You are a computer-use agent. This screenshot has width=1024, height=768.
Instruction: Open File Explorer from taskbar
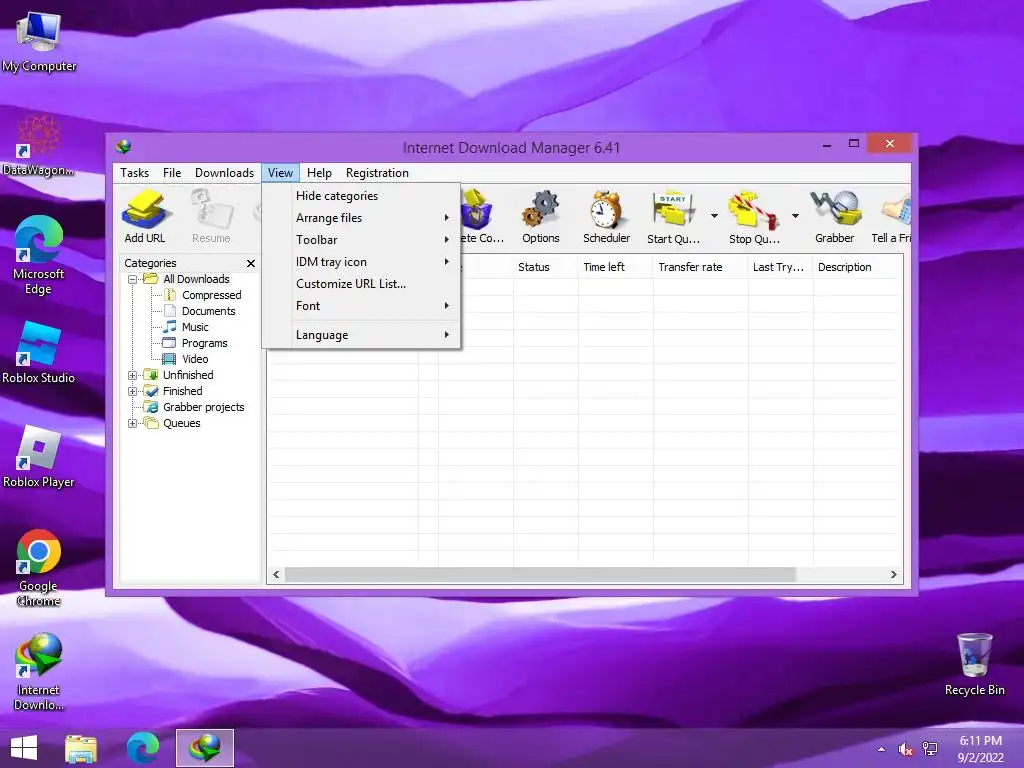(x=81, y=748)
